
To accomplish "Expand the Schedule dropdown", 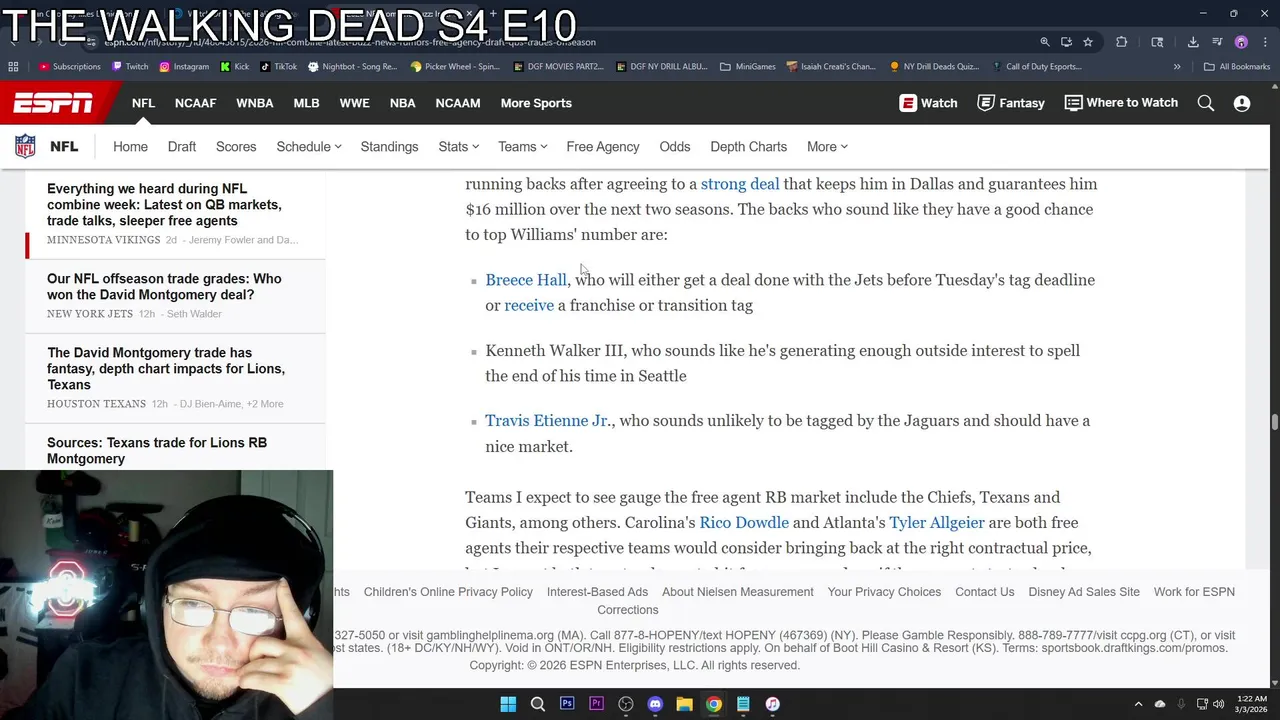I will coord(309,147).
